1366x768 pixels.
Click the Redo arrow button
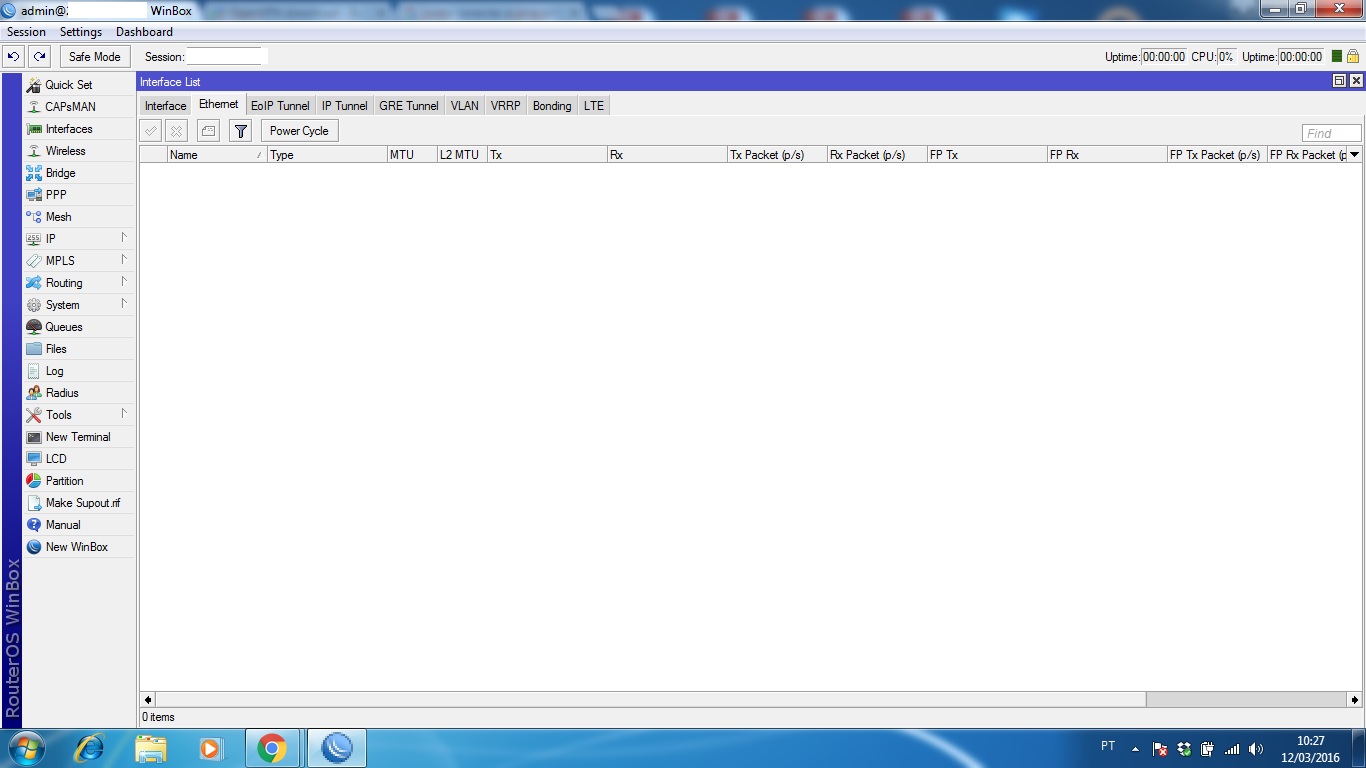39,57
